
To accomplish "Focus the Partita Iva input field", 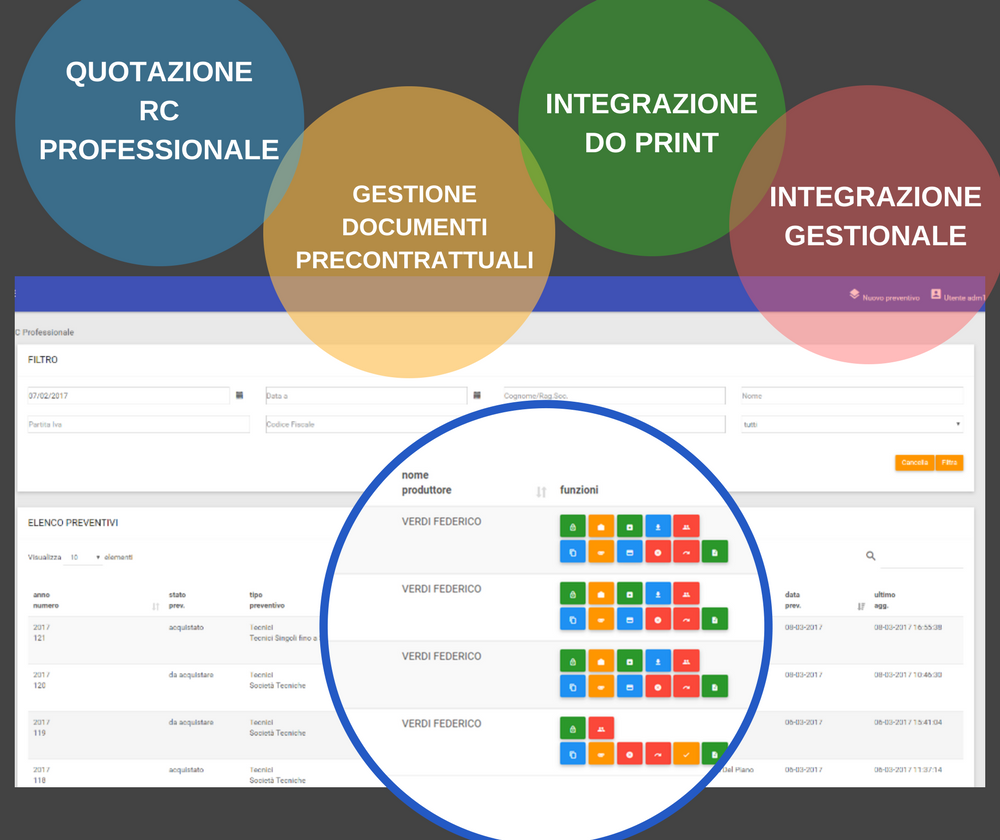I will pos(138,424).
